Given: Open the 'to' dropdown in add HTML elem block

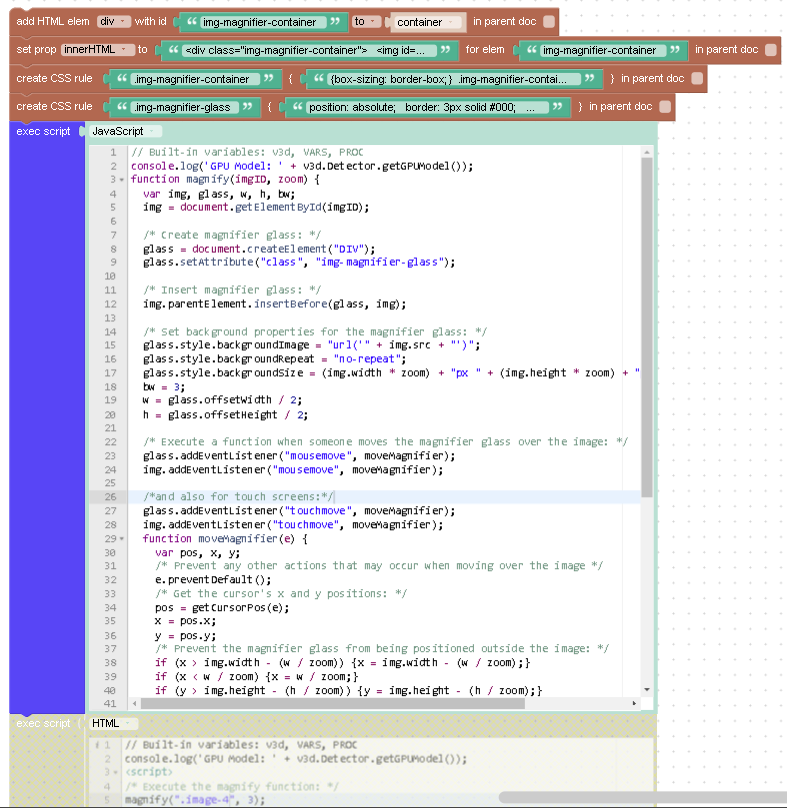Looking at the screenshot, I should pos(367,22).
